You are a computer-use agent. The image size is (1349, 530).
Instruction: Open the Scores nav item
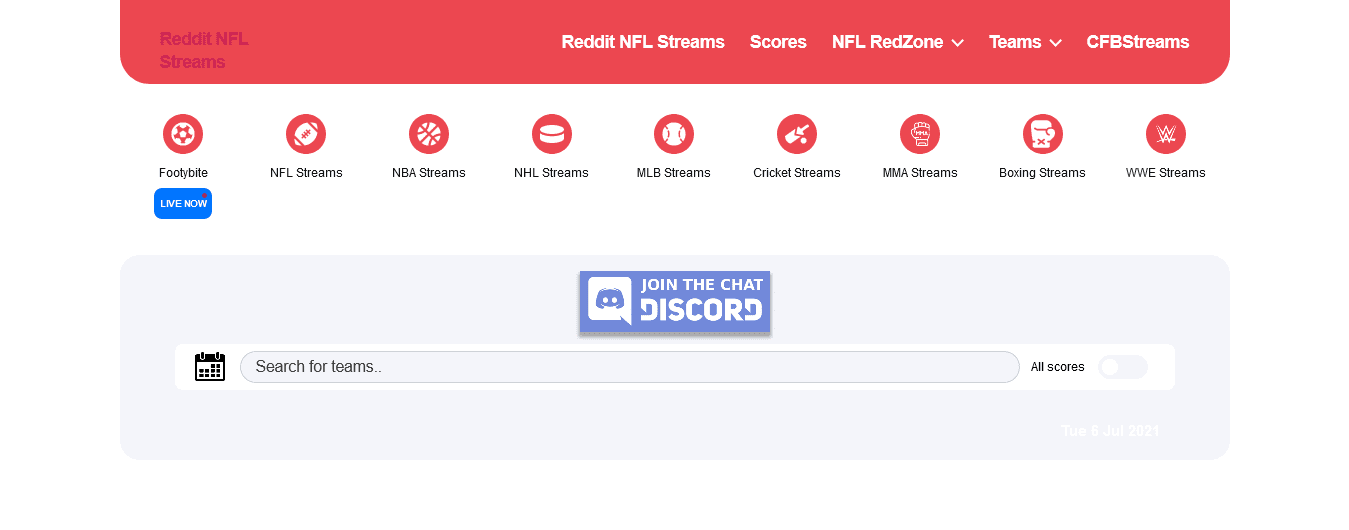(x=778, y=42)
